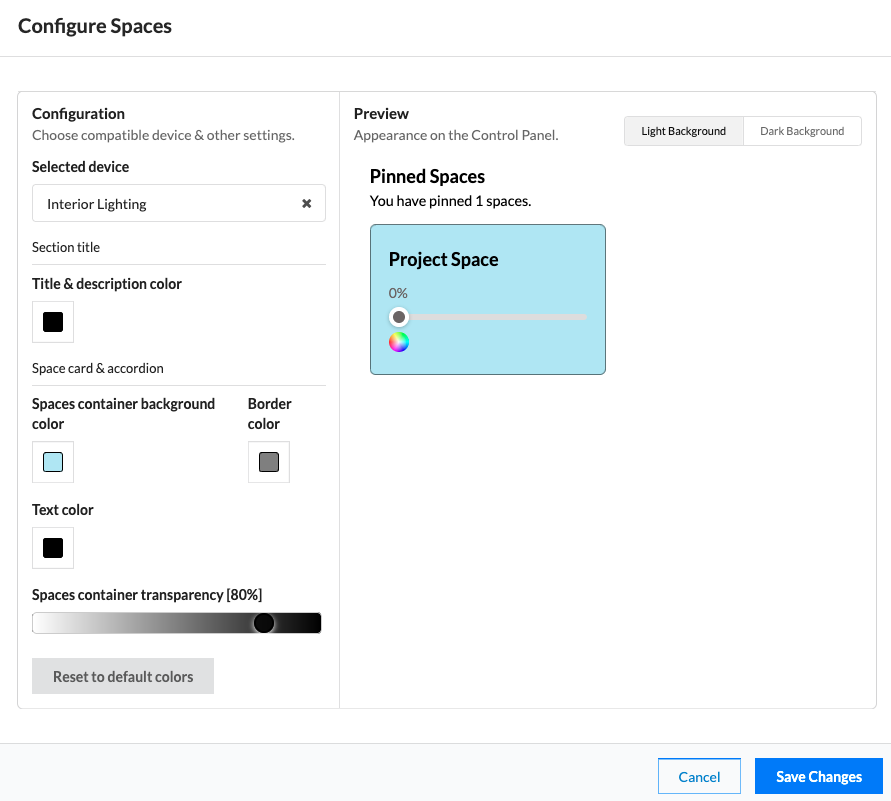Click Save Changes button
This screenshot has height=801, width=891.
[x=818, y=776]
